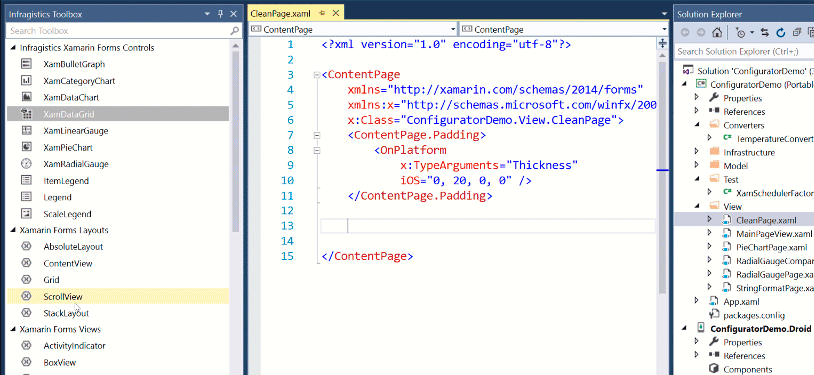Select the ContentView layout icon
Screen dimensions: 814x375
(26, 263)
